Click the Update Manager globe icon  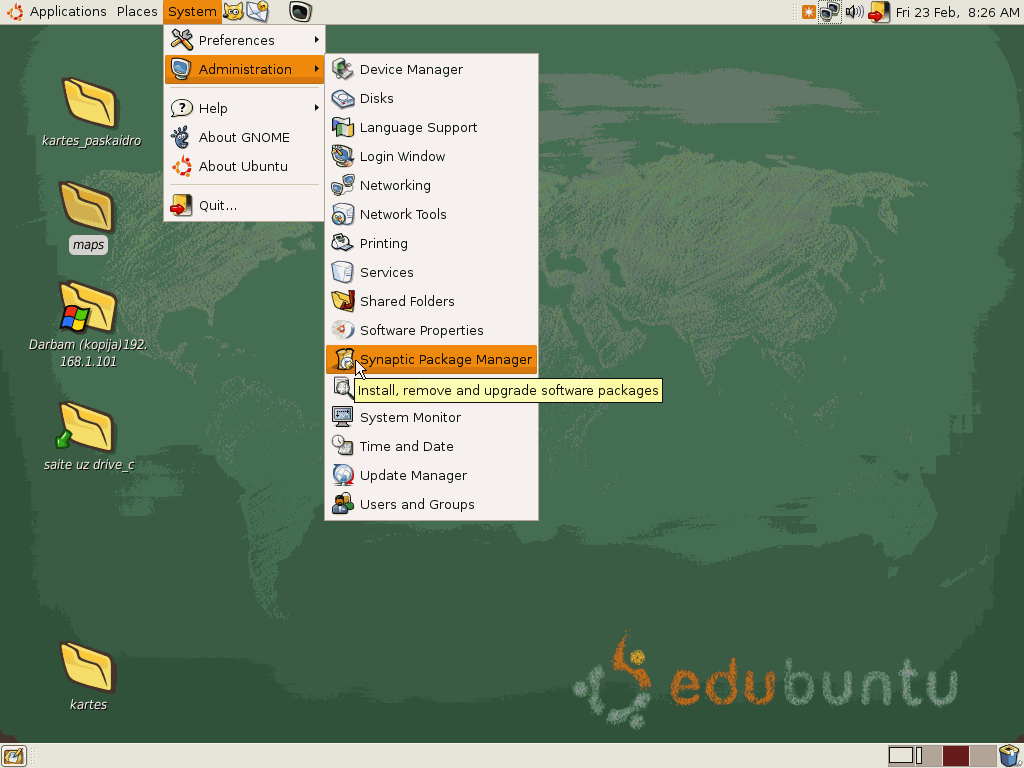pyautogui.click(x=342, y=475)
